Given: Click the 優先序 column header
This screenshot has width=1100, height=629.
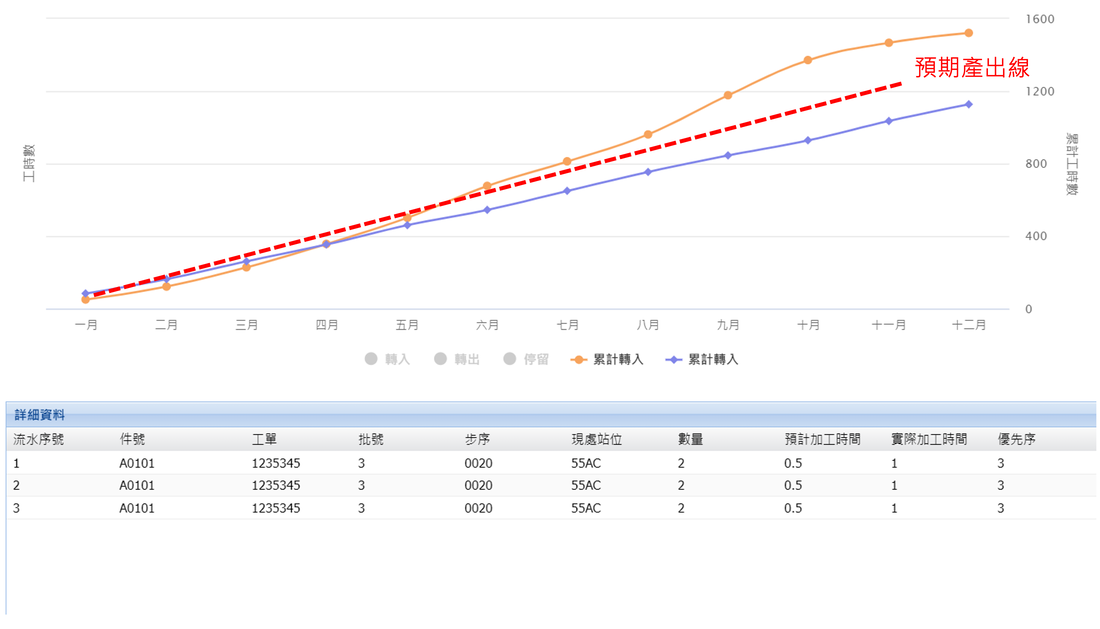Looking at the screenshot, I should pos(1017,439).
